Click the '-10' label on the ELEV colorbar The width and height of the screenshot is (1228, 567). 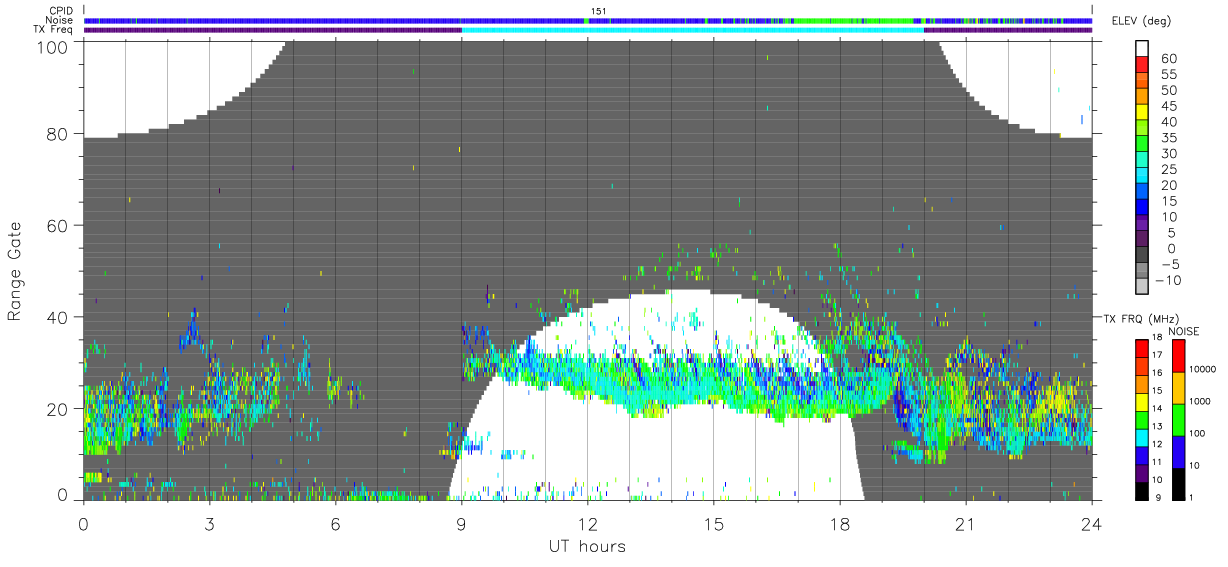(1168, 281)
